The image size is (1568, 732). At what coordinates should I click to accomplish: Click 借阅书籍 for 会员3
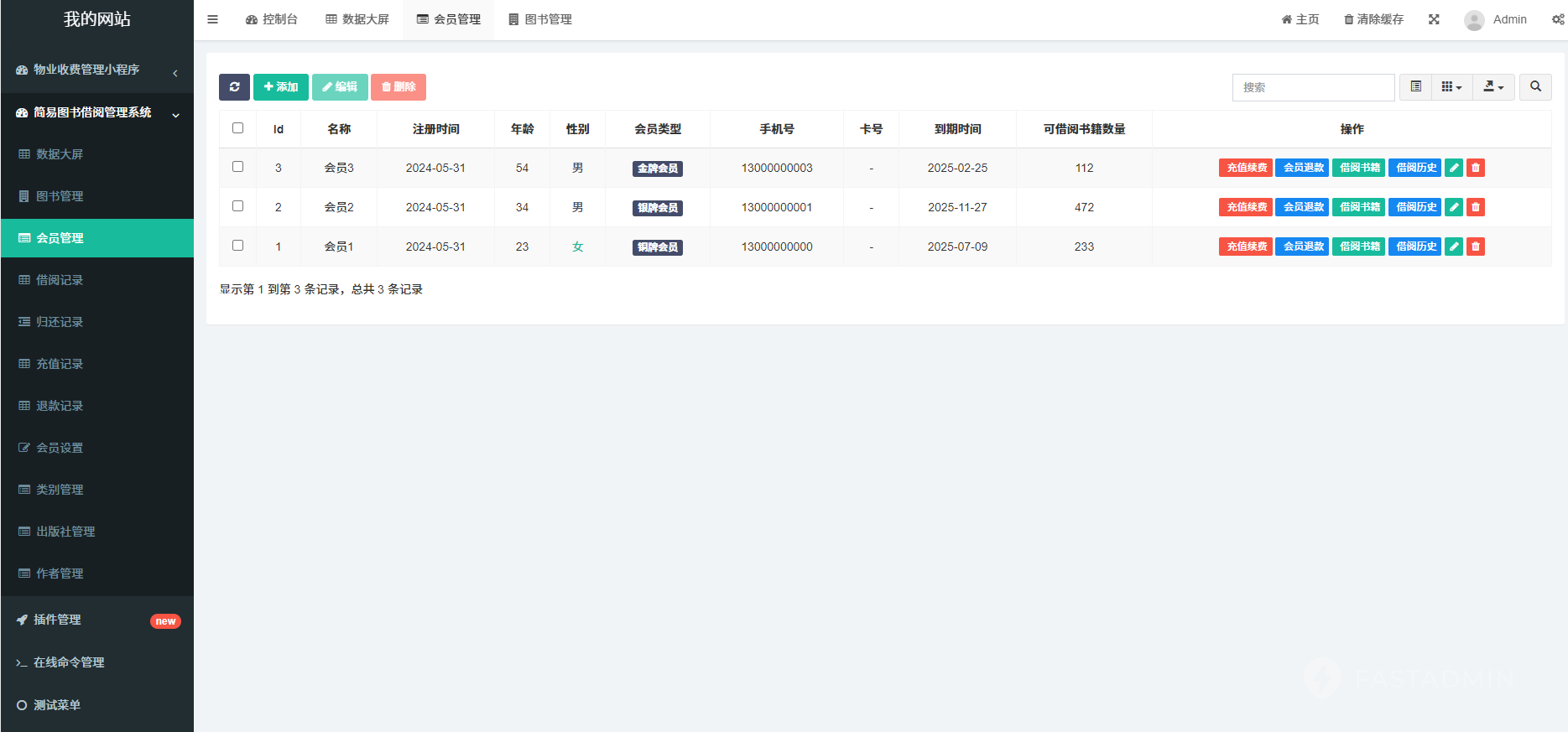pyautogui.click(x=1358, y=168)
